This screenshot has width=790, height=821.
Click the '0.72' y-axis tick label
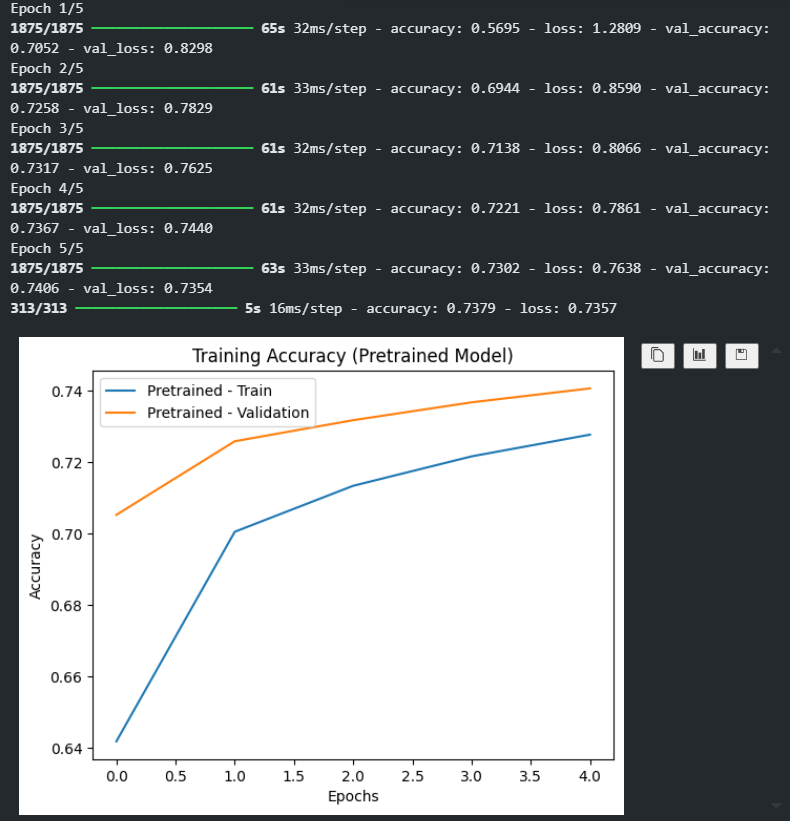(x=66, y=463)
